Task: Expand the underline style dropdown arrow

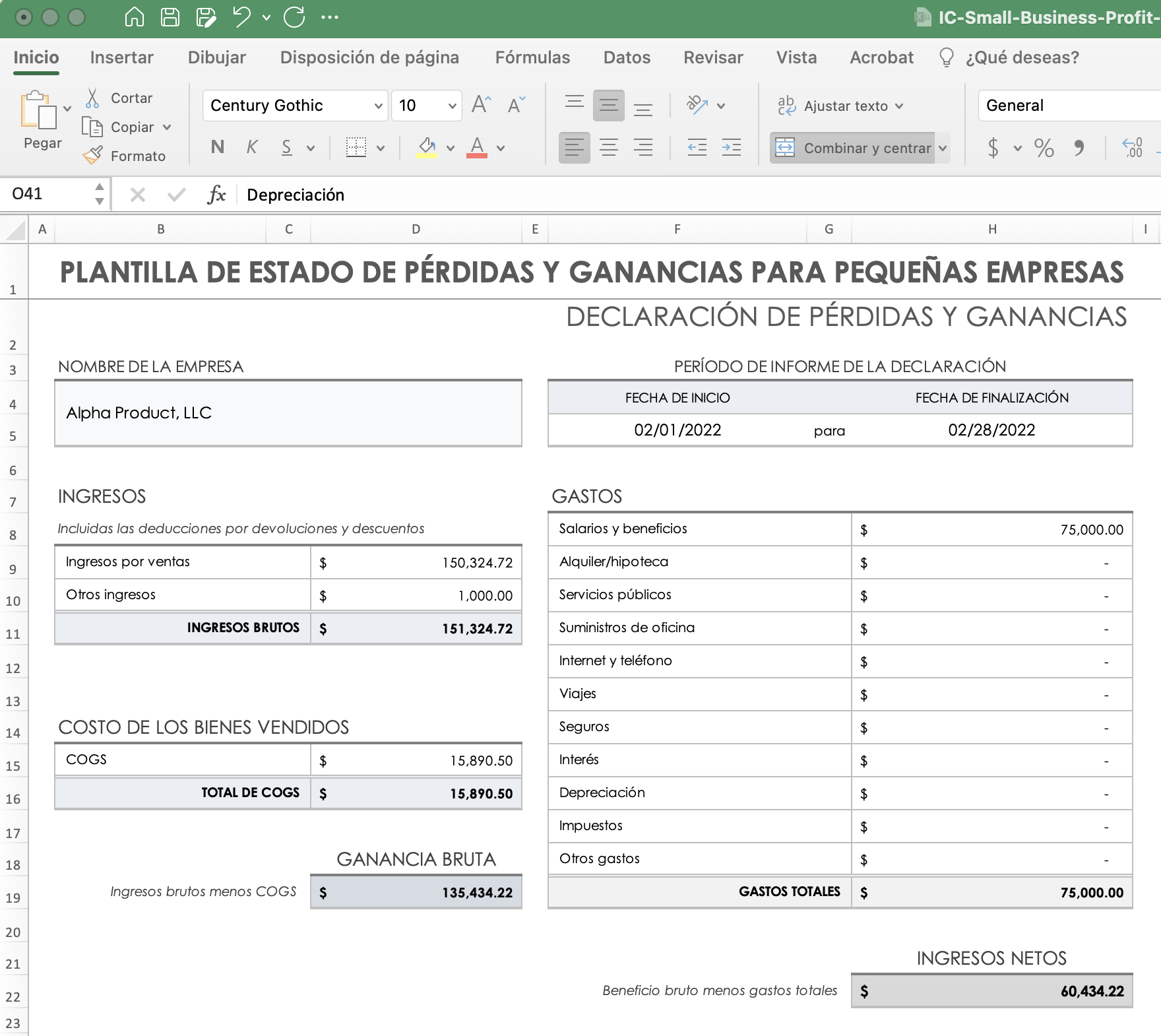Action: point(311,148)
